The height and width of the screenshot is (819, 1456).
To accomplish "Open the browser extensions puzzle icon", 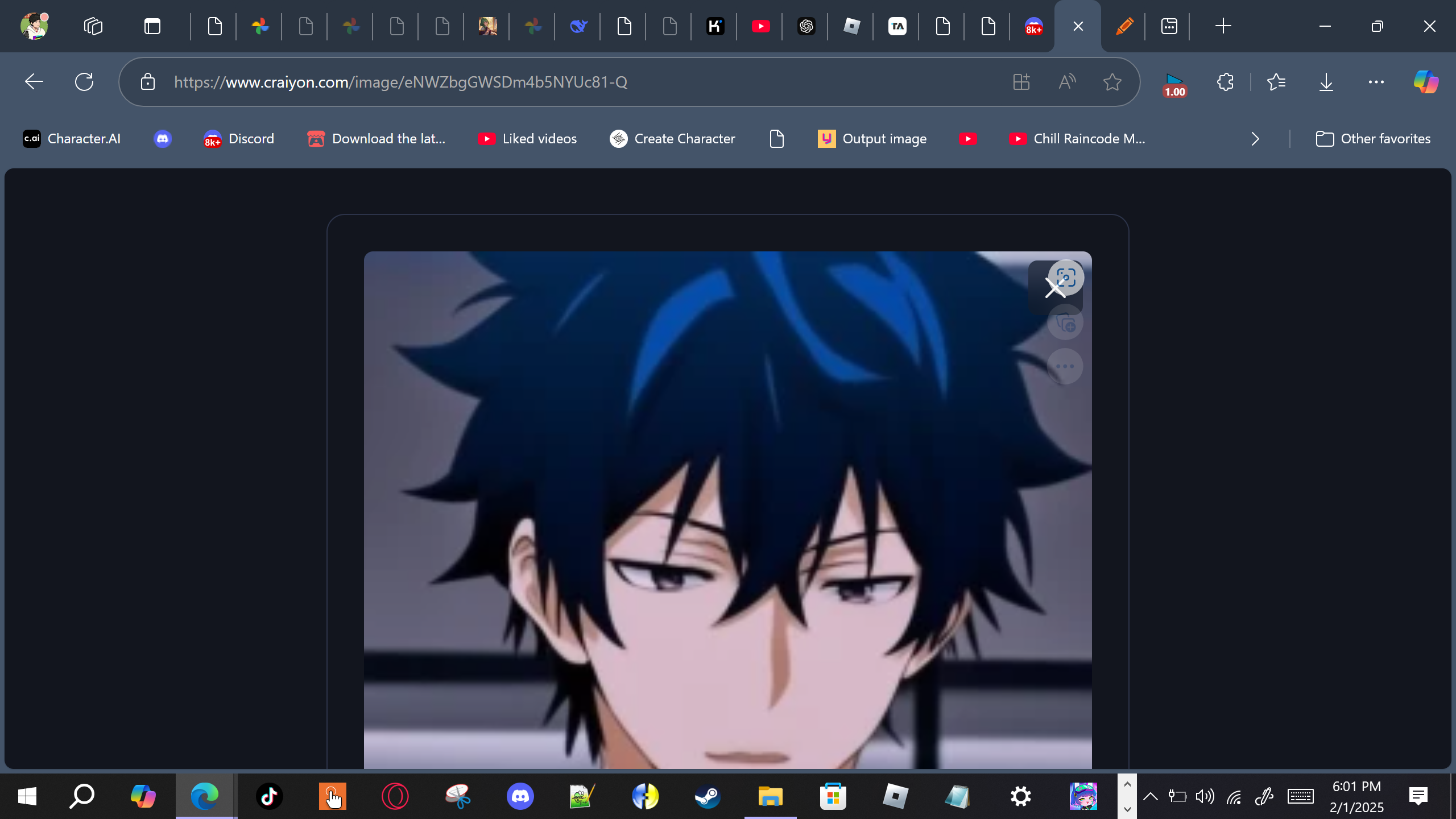I will [x=1225, y=82].
